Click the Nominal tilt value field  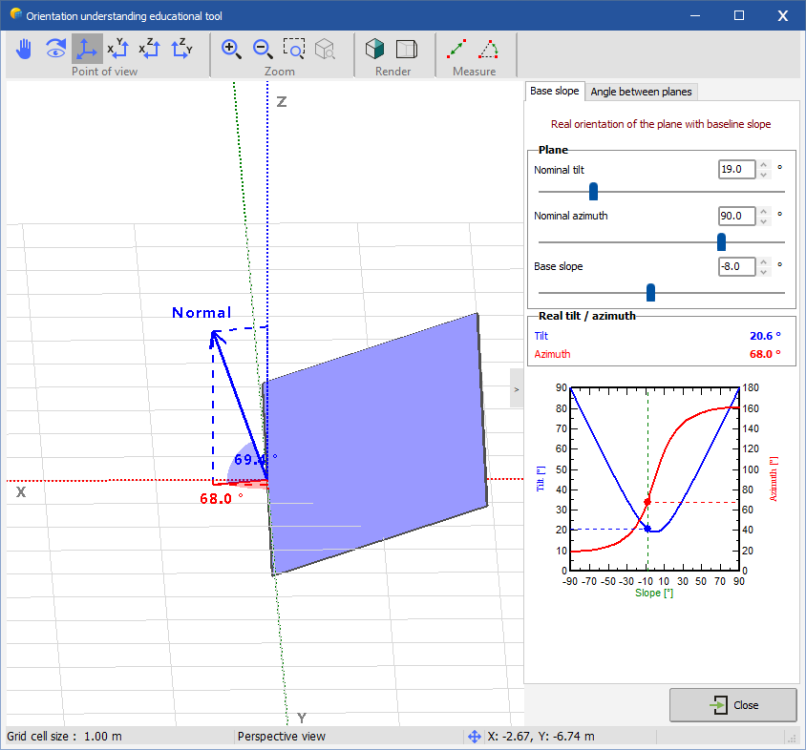pyautogui.click(x=736, y=169)
